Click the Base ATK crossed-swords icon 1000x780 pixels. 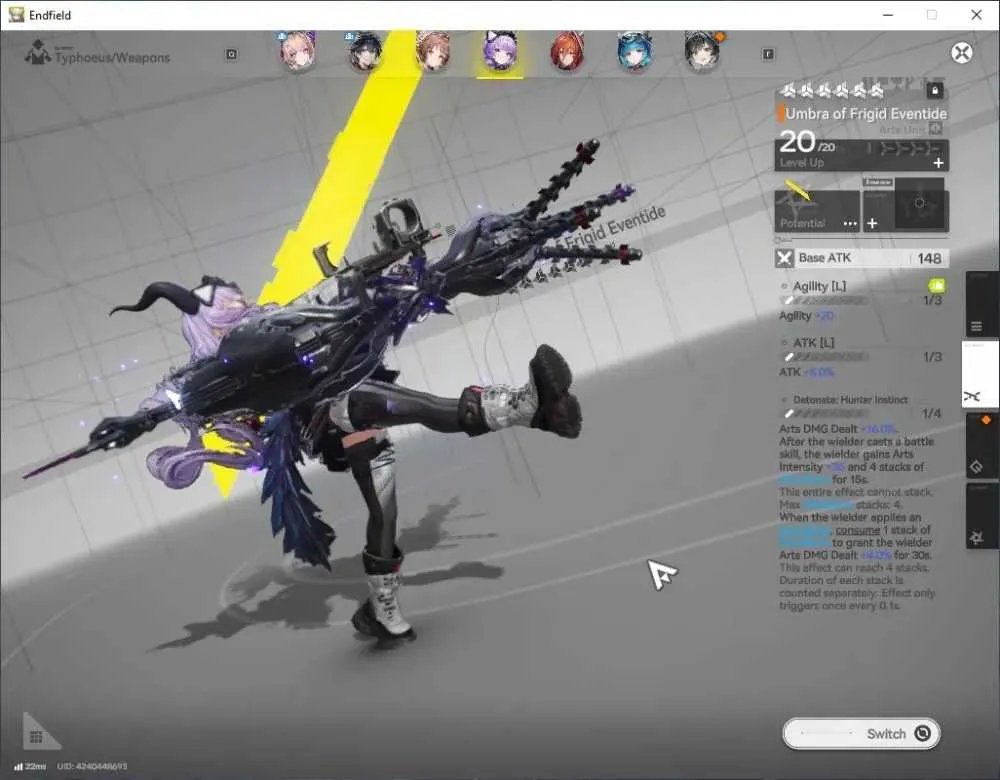pos(784,258)
